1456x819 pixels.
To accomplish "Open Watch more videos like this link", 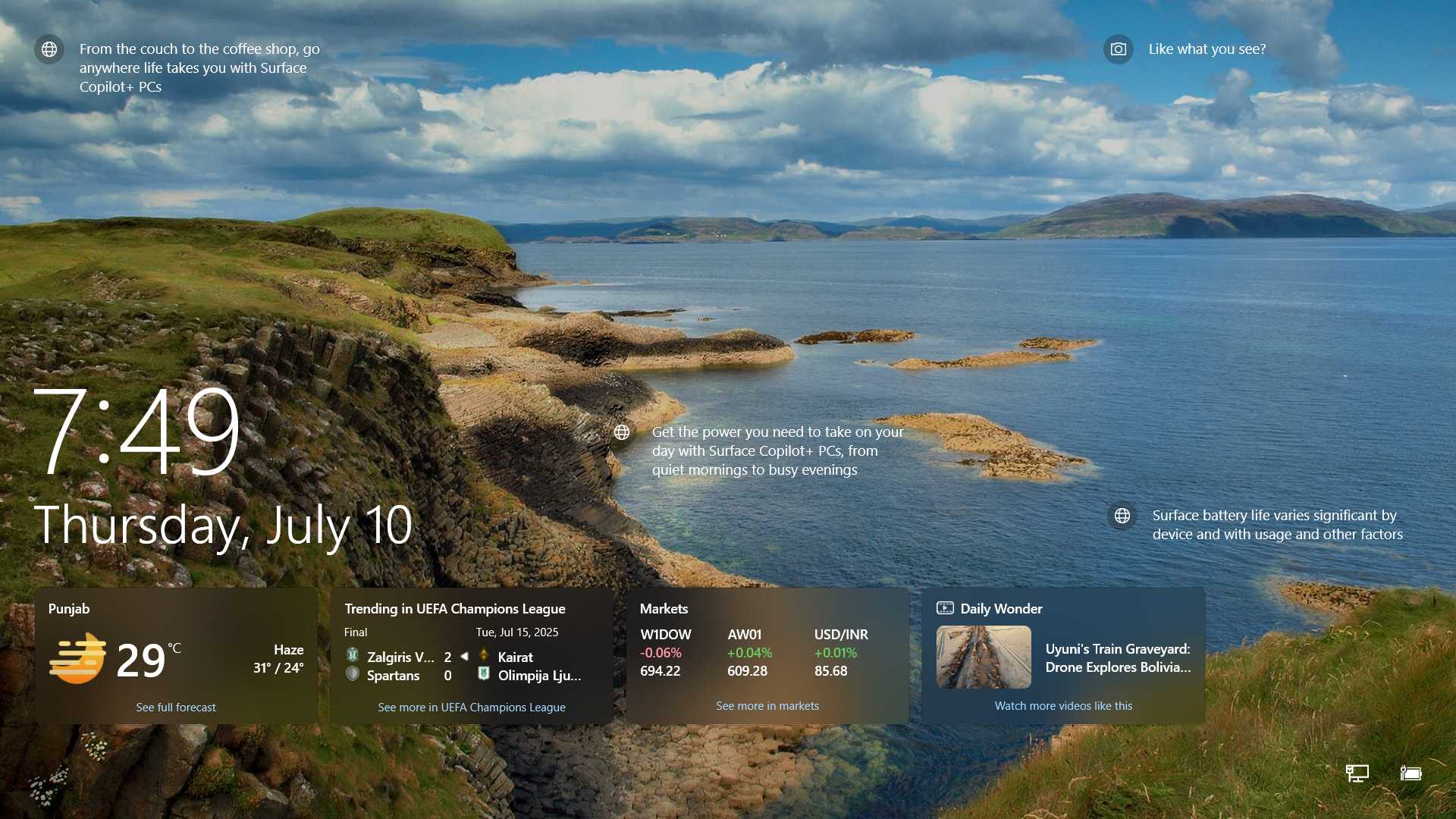I will 1063,705.
